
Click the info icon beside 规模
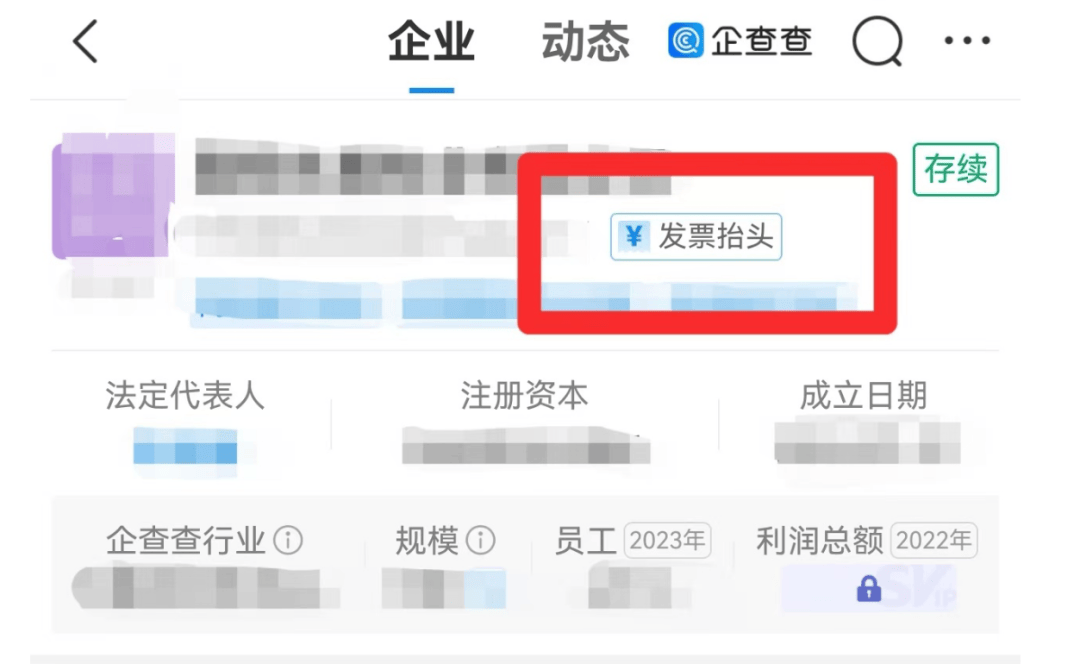(481, 540)
